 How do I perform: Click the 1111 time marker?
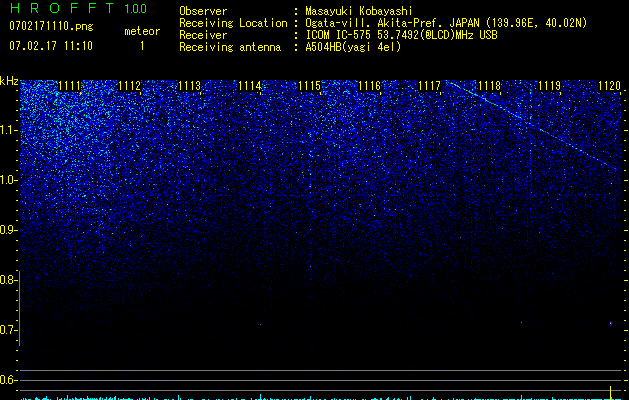coord(69,86)
